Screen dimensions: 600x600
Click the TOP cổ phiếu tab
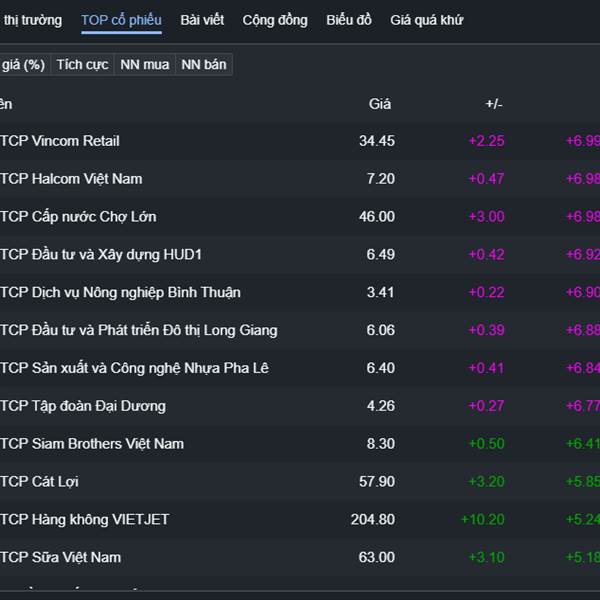point(121,20)
